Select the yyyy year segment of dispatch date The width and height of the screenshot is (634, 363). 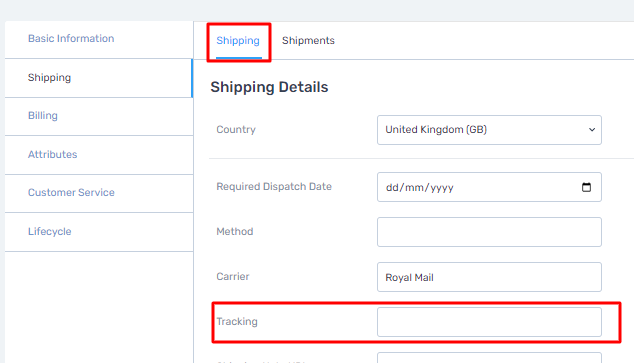442,188
